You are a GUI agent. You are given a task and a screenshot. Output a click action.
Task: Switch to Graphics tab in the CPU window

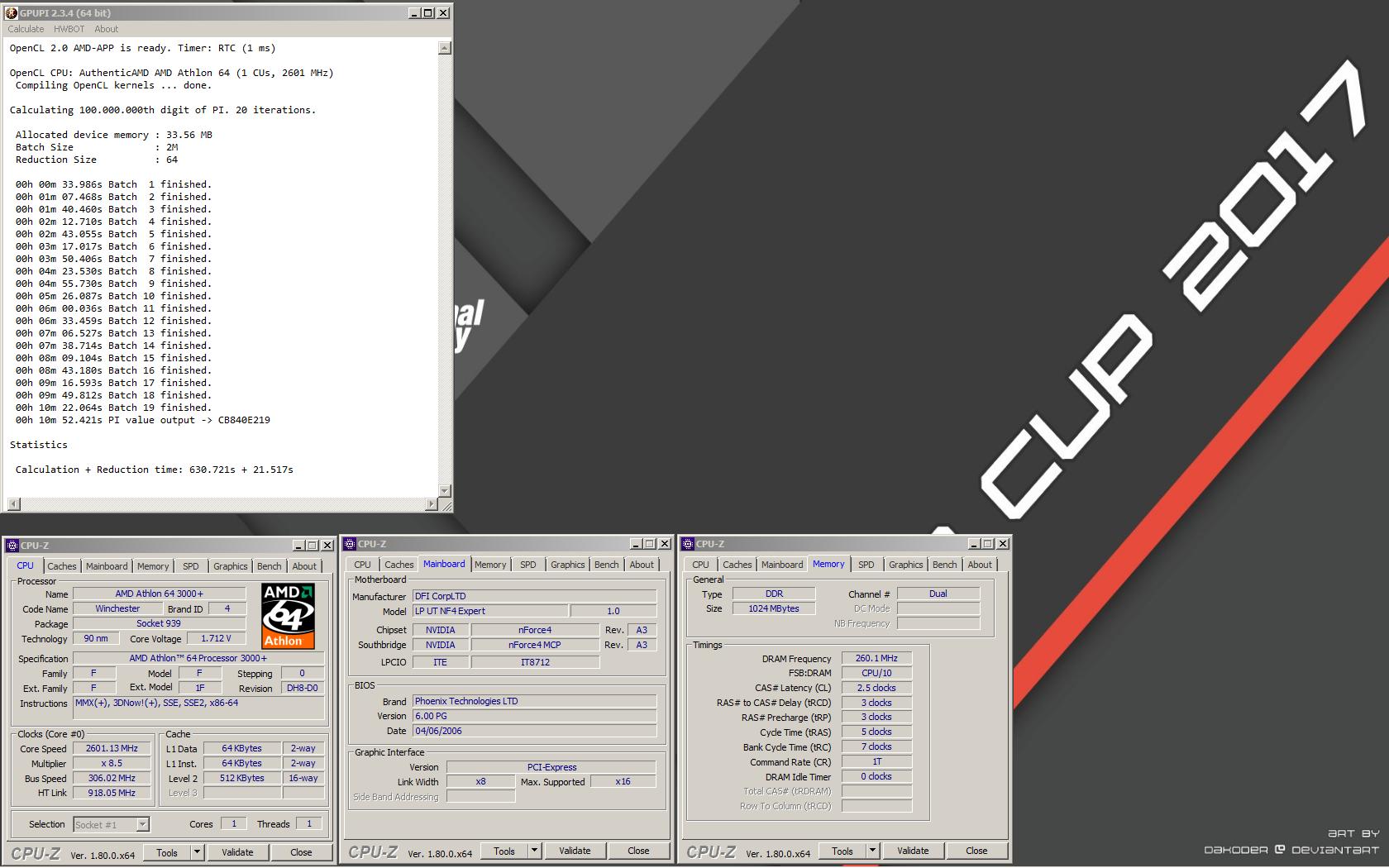pos(231,566)
